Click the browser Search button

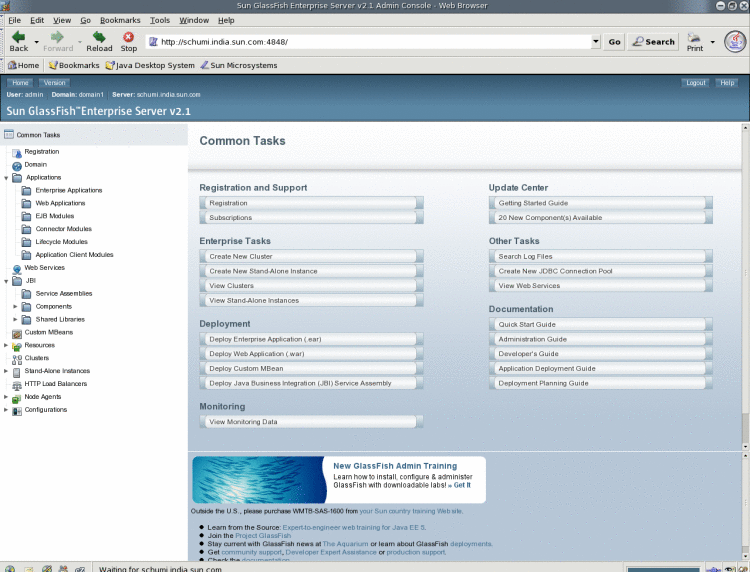click(x=653, y=42)
